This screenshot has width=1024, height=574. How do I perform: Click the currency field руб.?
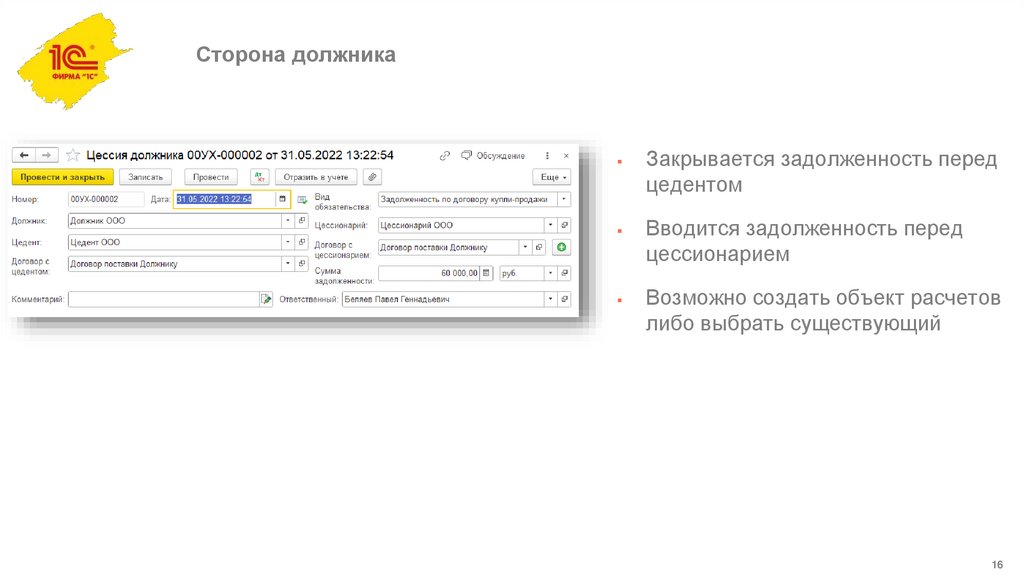tap(521, 273)
